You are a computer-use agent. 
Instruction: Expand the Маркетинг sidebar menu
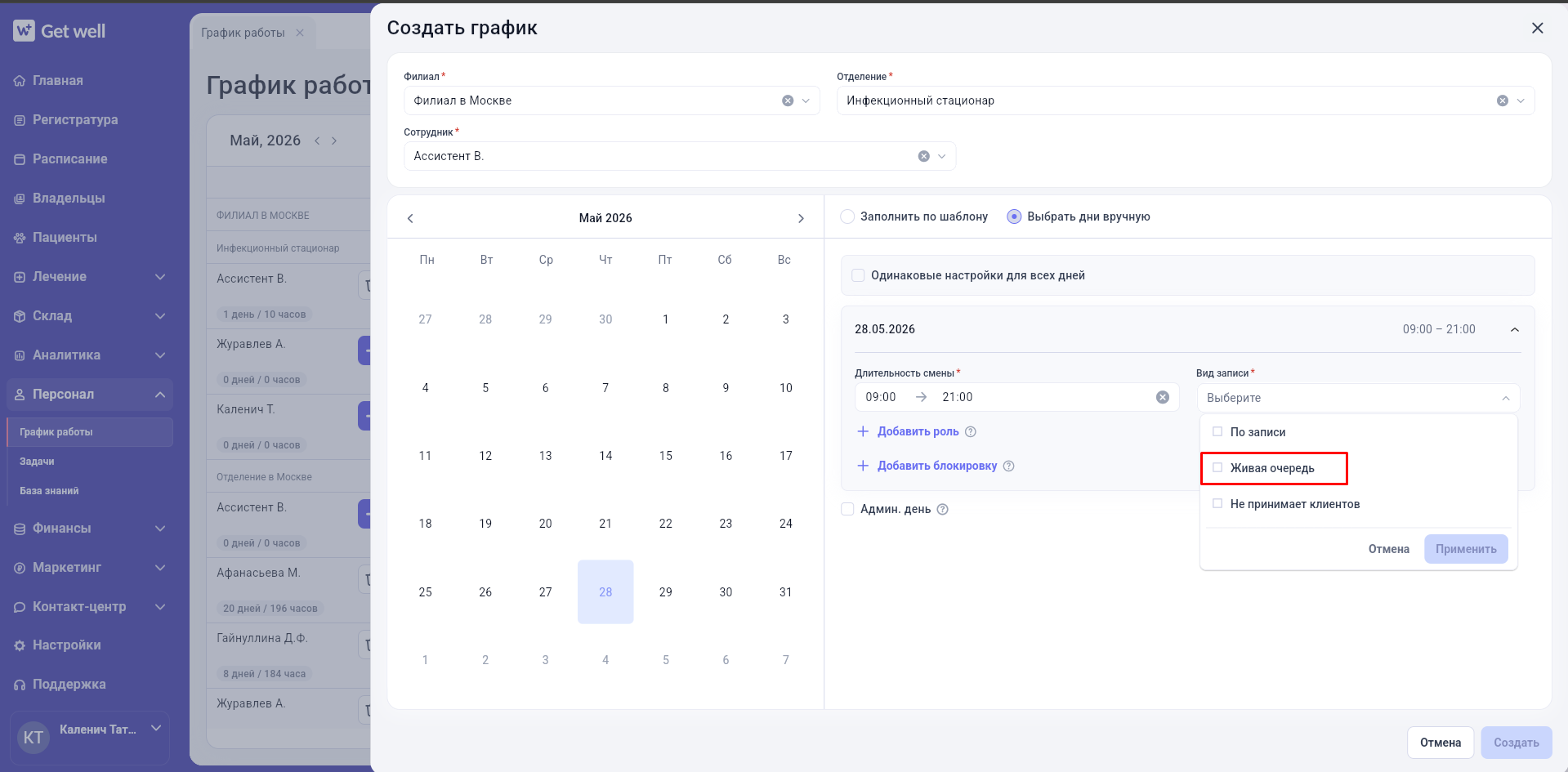click(x=160, y=568)
